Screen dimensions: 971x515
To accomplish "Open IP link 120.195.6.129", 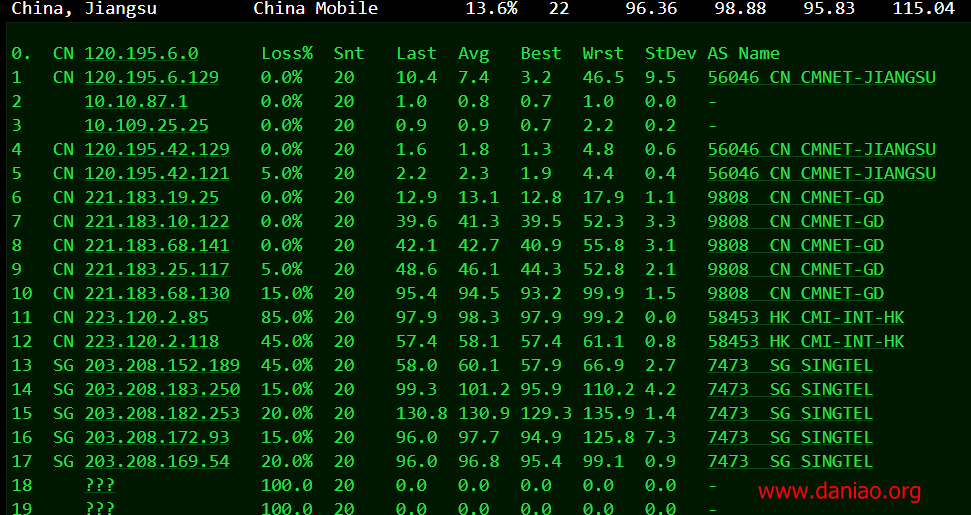I will point(152,77).
